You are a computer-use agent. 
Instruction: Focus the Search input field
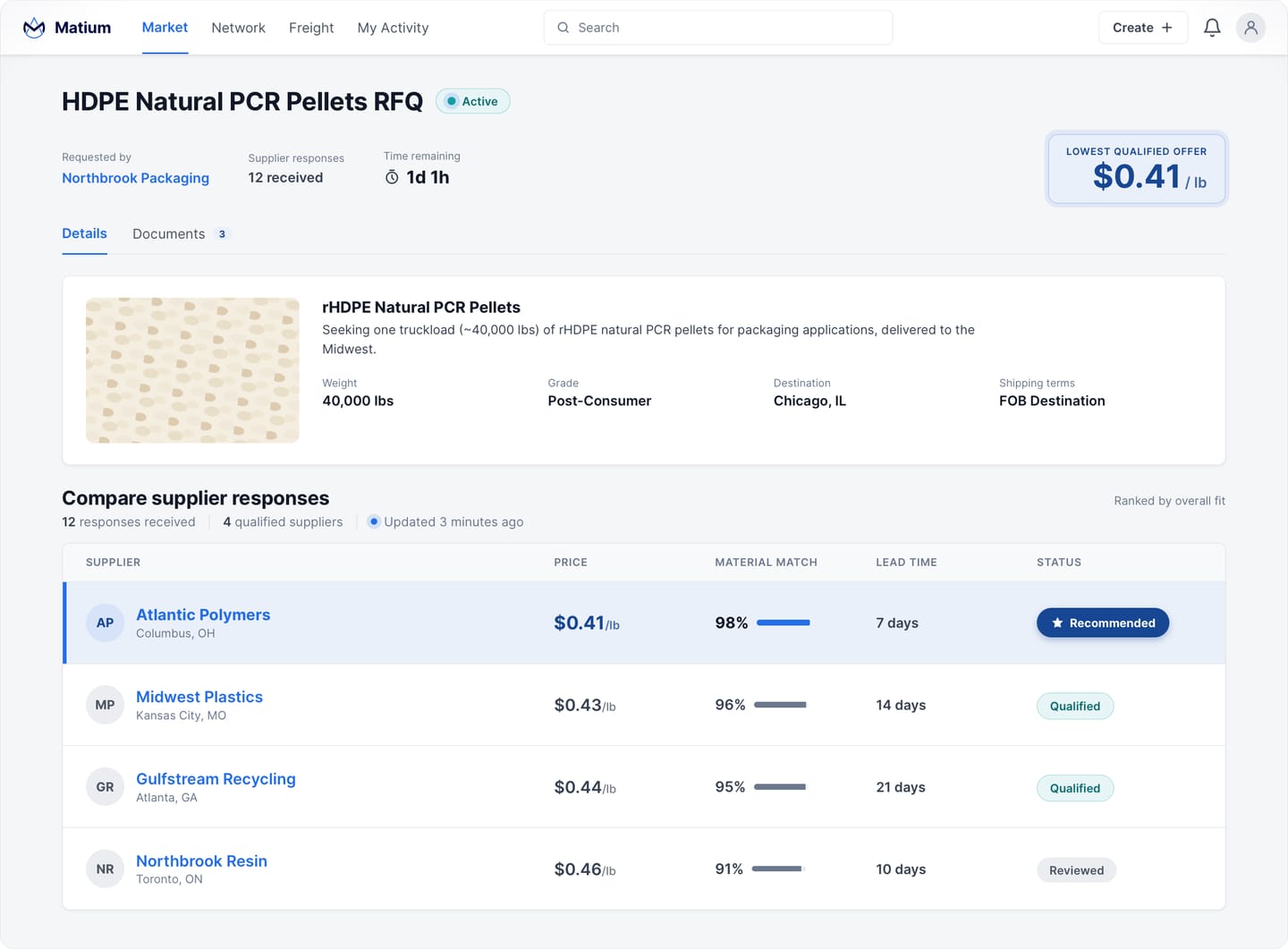point(717,28)
